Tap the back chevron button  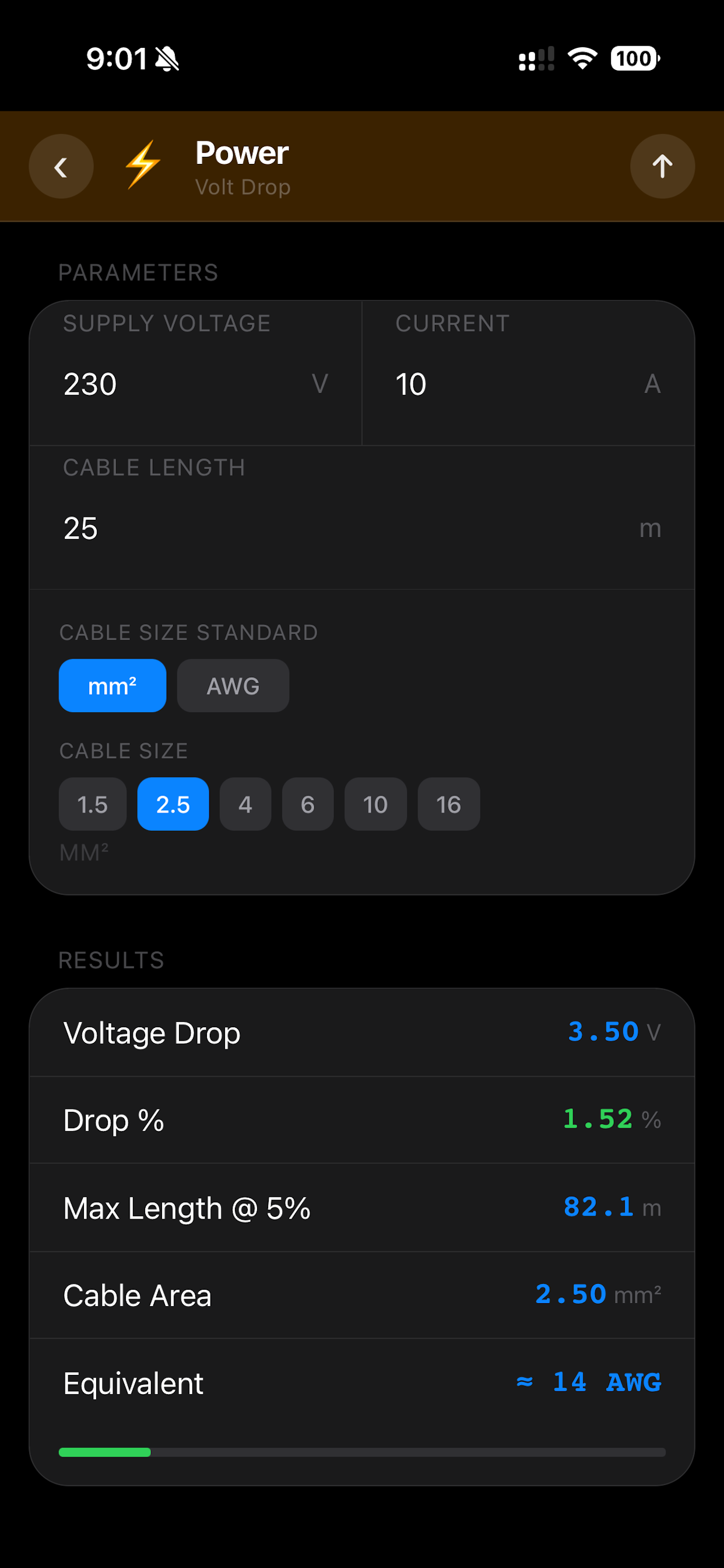(61, 166)
